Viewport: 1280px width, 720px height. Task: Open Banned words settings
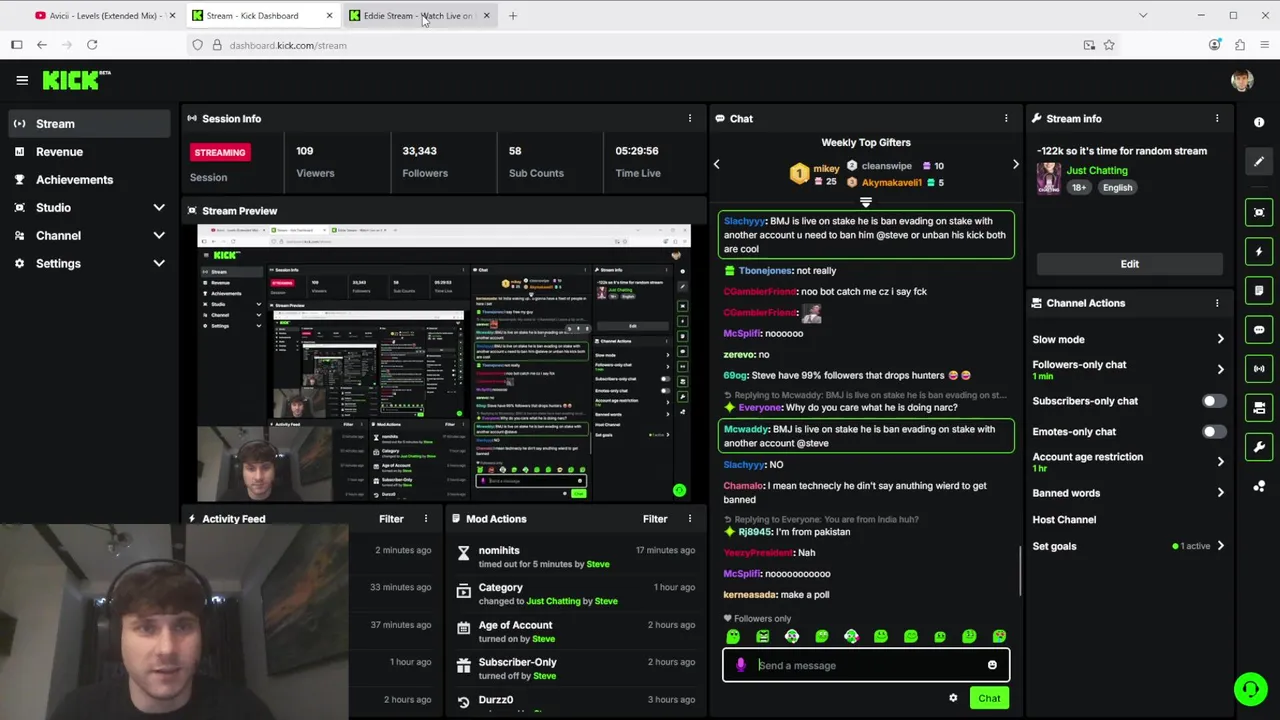tap(1129, 493)
